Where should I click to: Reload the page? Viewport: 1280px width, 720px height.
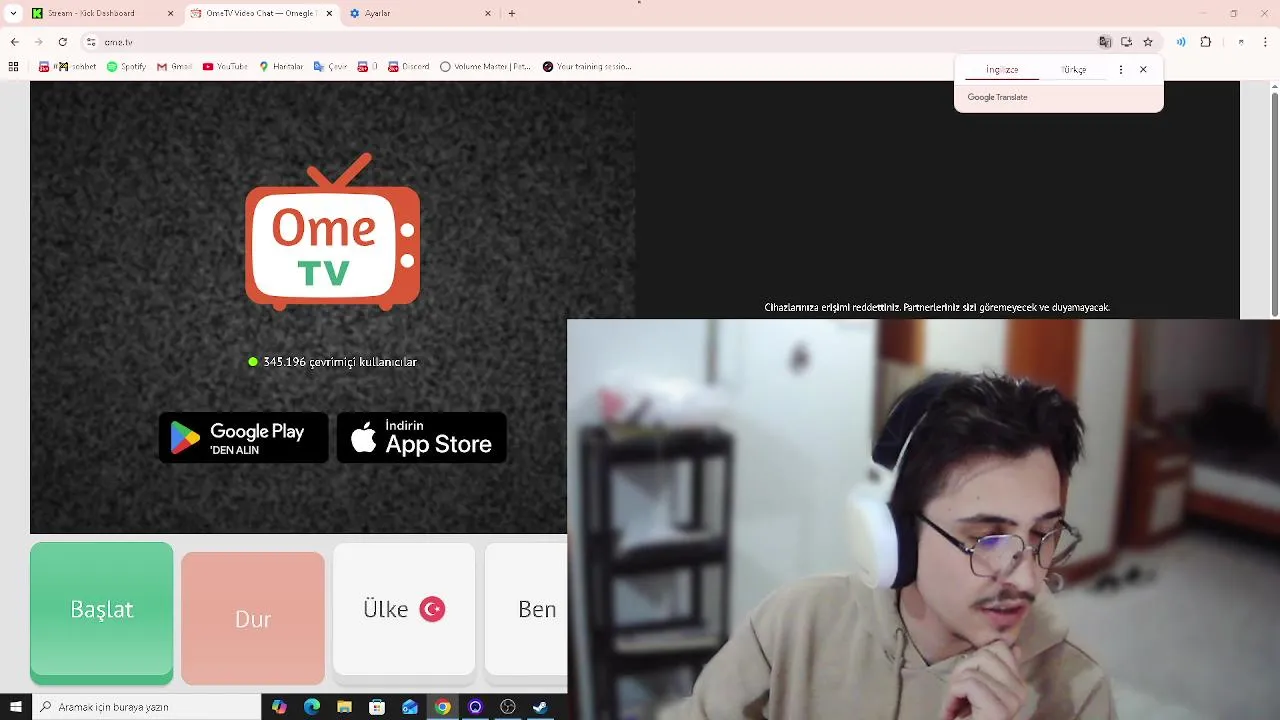pos(62,42)
